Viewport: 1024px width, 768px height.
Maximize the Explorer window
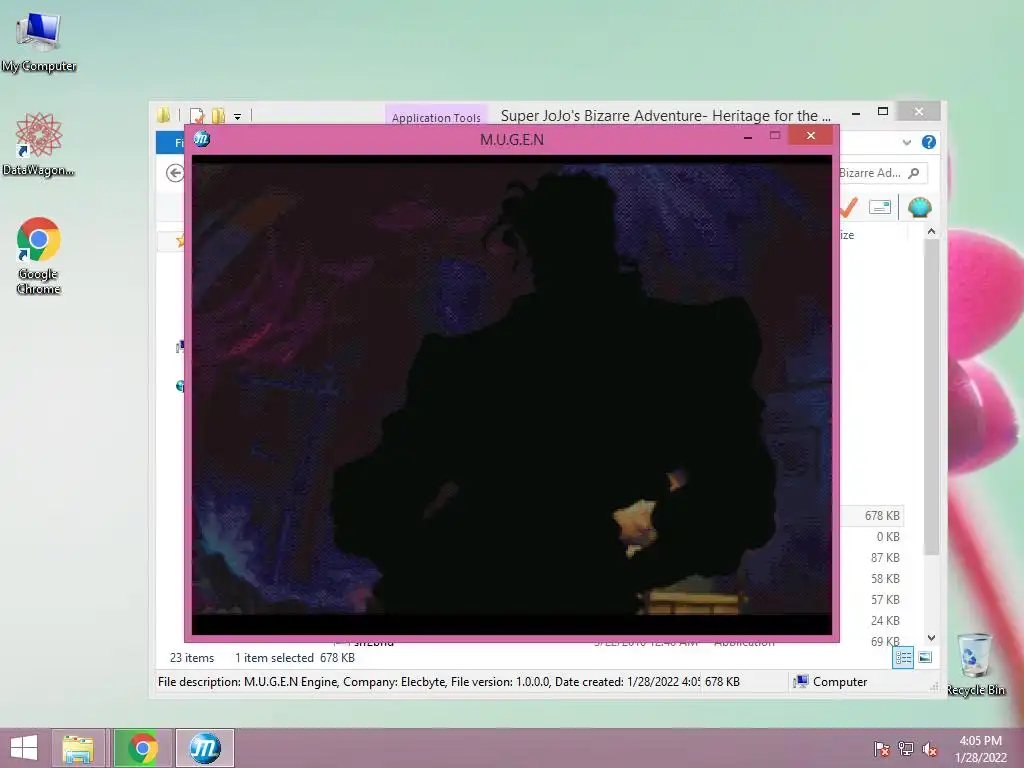(x=883, y=112)
